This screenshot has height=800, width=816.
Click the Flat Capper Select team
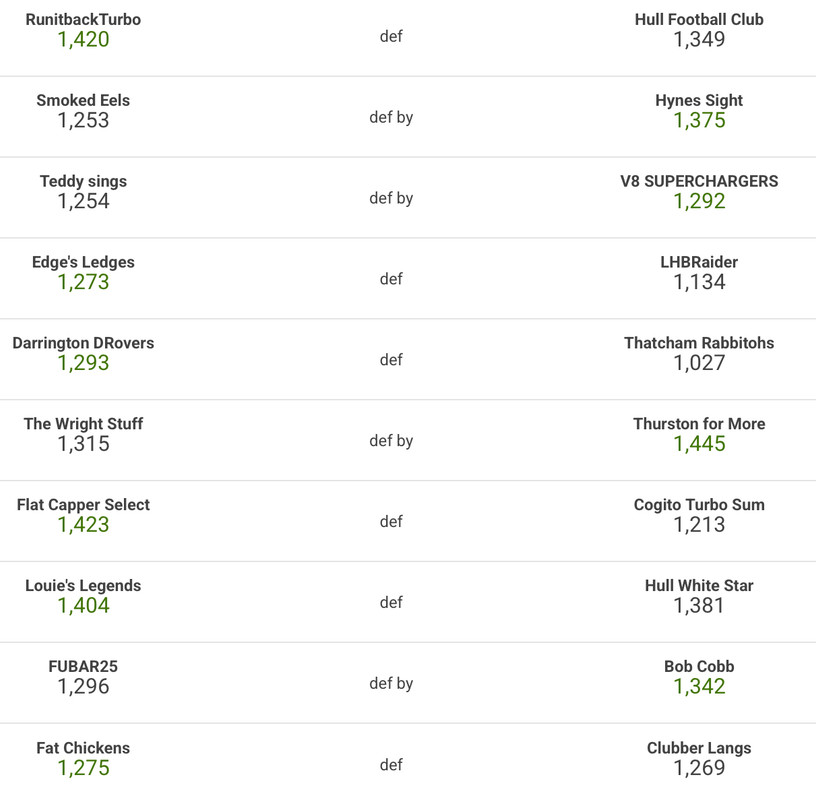click(83, 505)
